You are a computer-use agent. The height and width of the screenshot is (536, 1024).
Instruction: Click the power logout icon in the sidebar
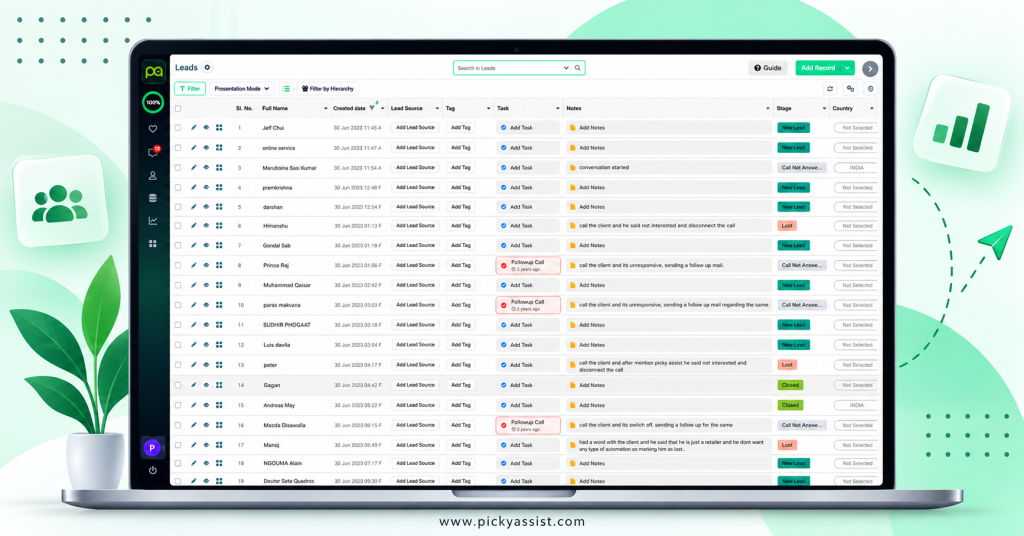click(153, 470)
